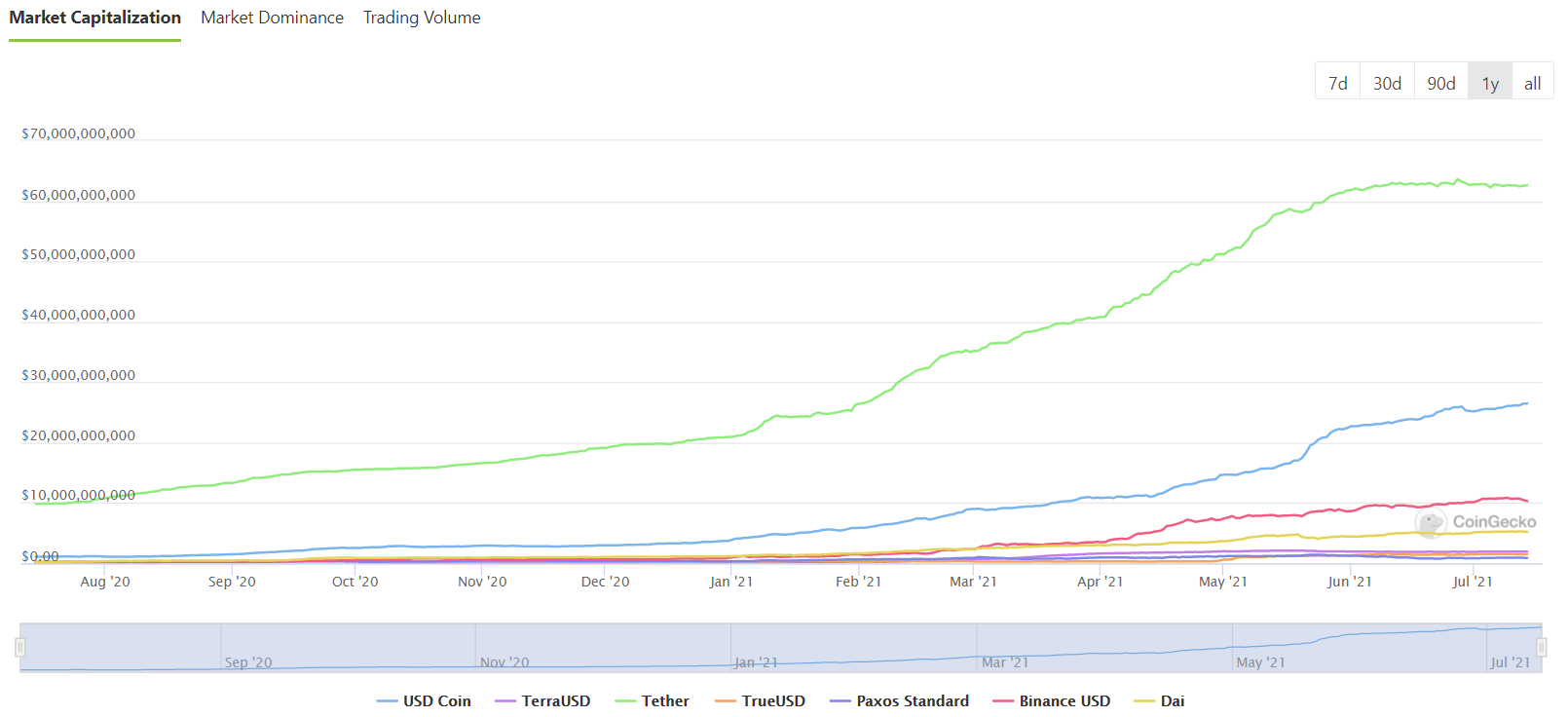Click the $40,000,000,000 axis label
Viewport: 1568px width, 717px height.
click(x=79, y=315)
